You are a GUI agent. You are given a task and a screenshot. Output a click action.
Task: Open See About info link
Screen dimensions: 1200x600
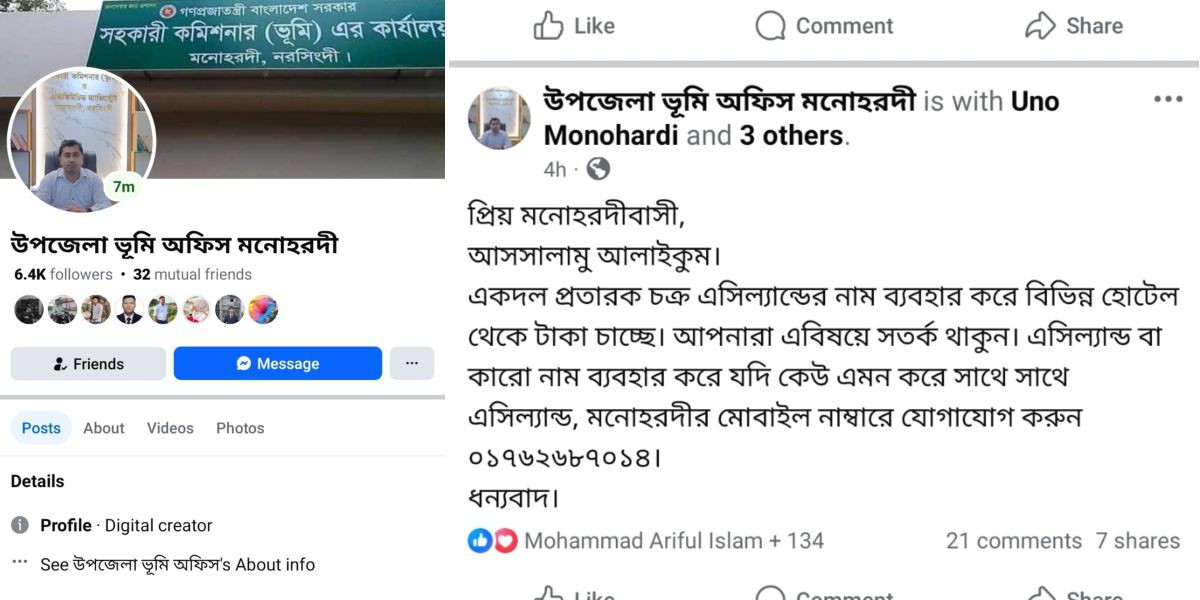tap(177, 564)
